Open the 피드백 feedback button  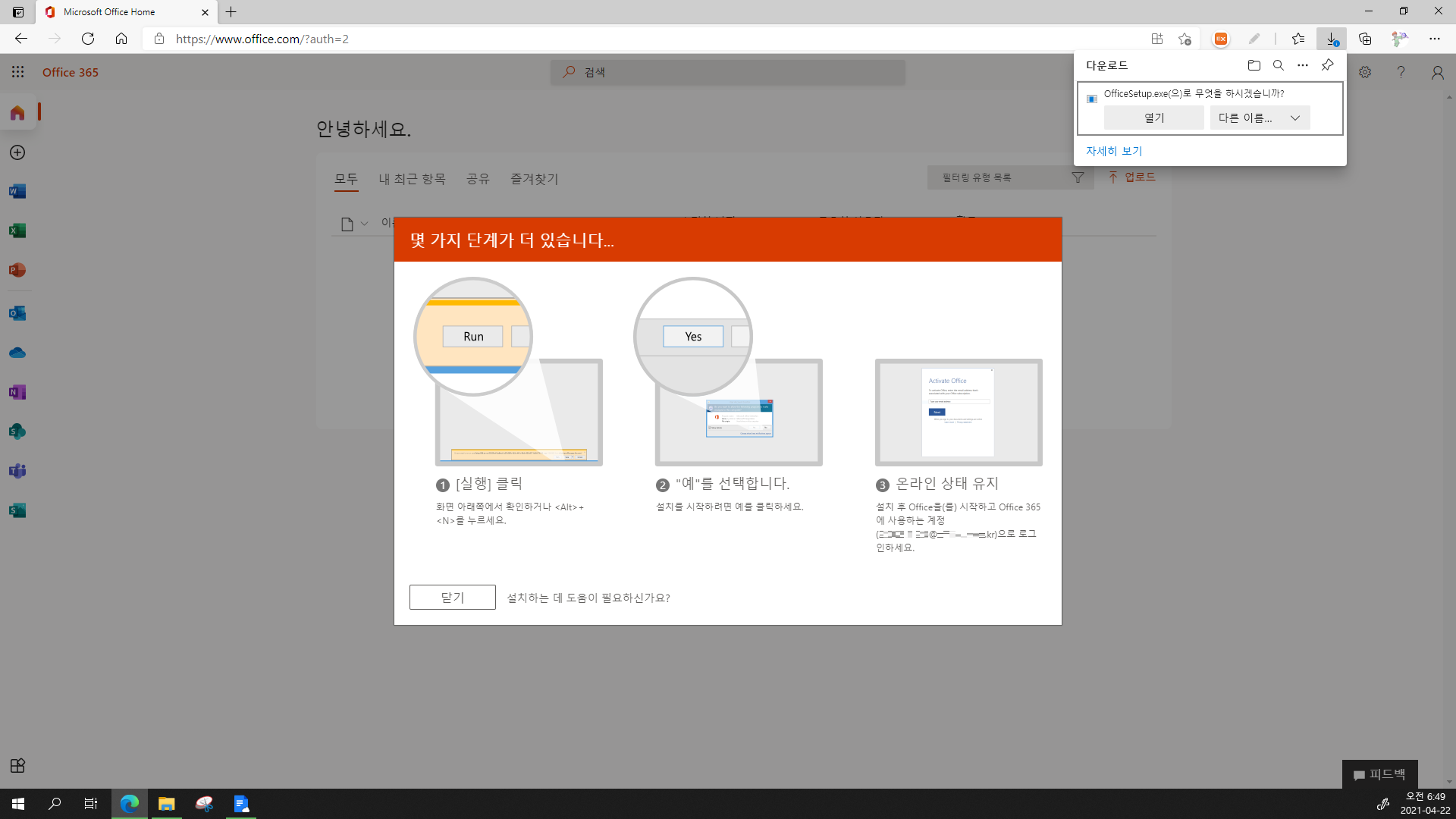[1379, 774]
